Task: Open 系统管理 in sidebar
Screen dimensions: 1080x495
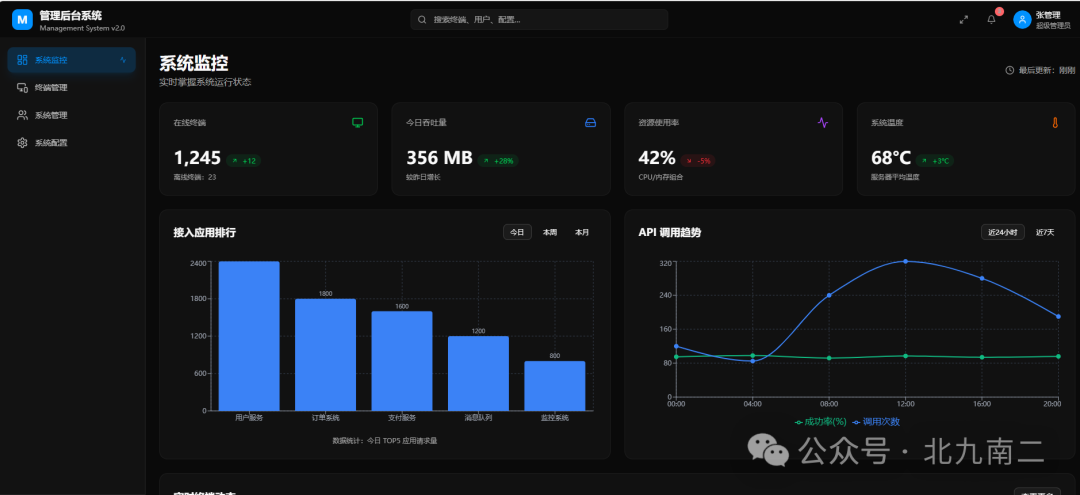Action: tap(72, 115)
